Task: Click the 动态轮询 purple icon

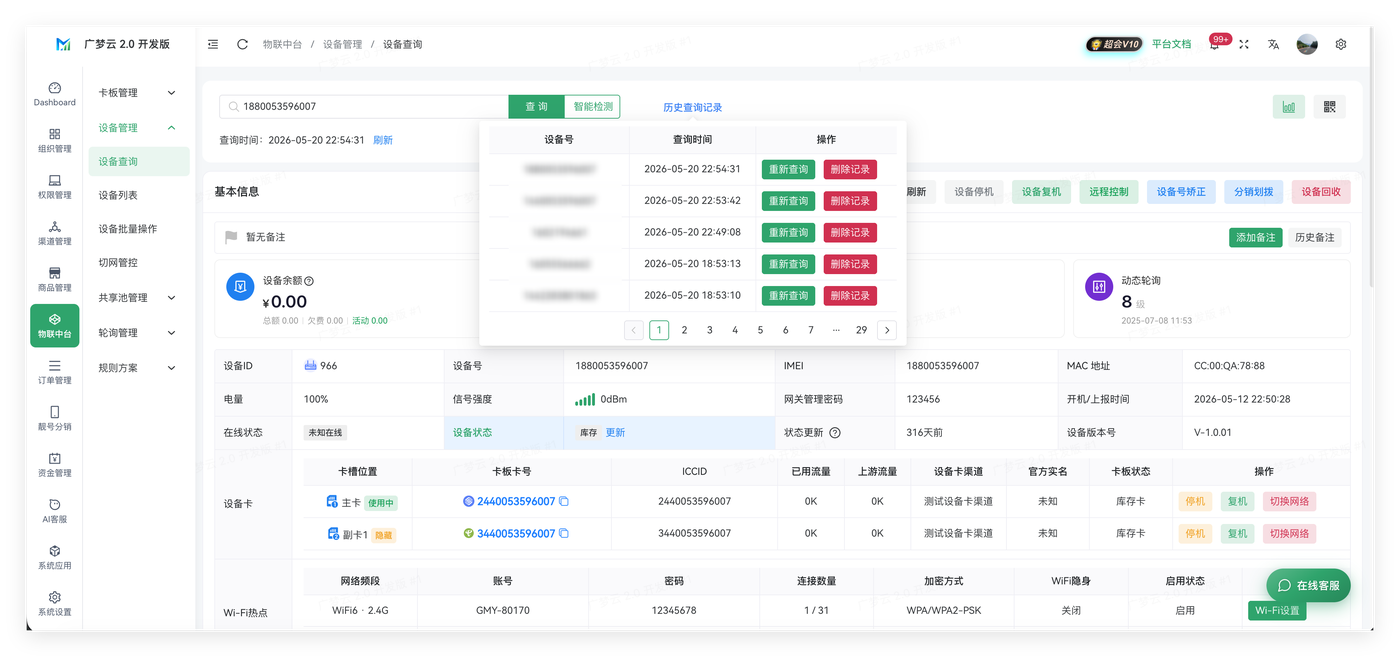Action: [x=1099, y=286]
